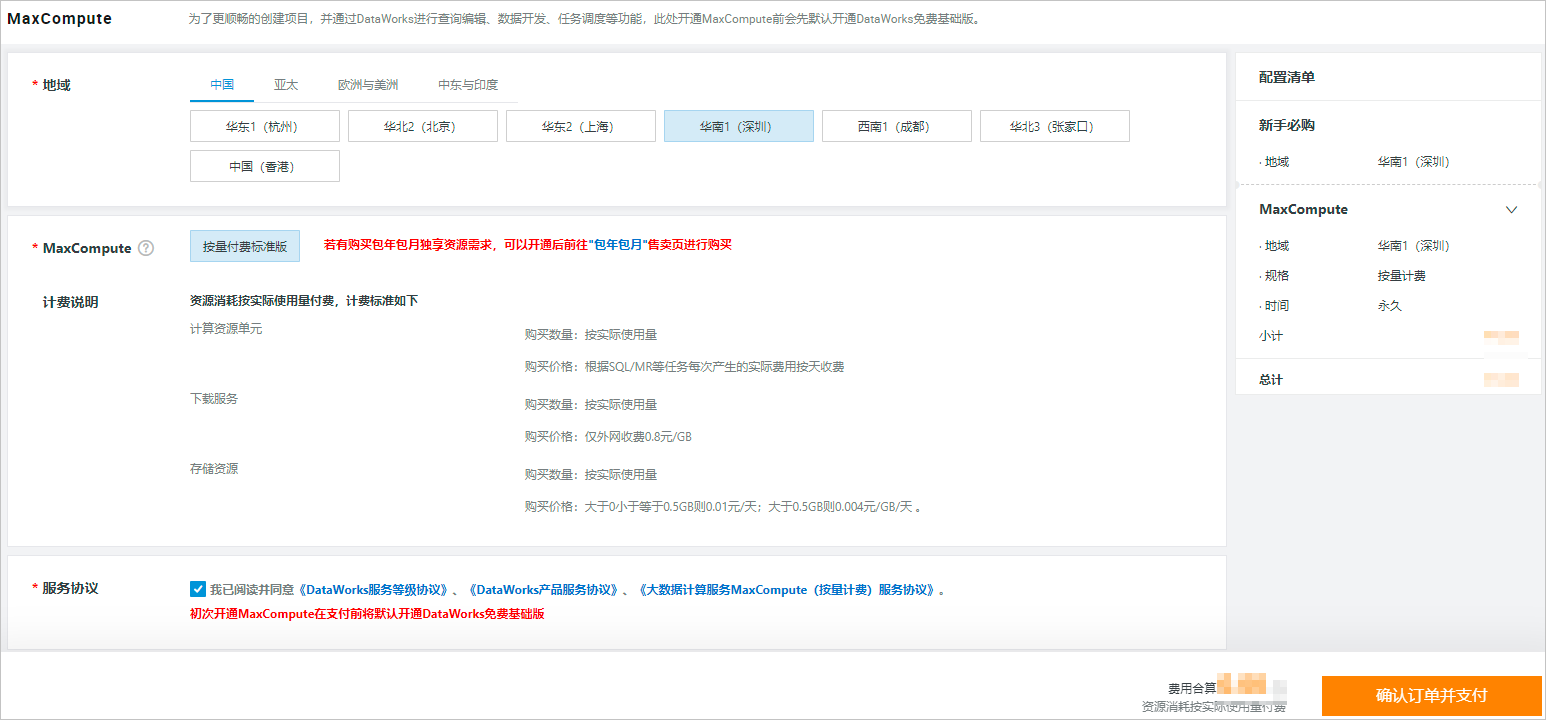
Task: Select region 华北3（张家口）
Action: click(1055, 126)
